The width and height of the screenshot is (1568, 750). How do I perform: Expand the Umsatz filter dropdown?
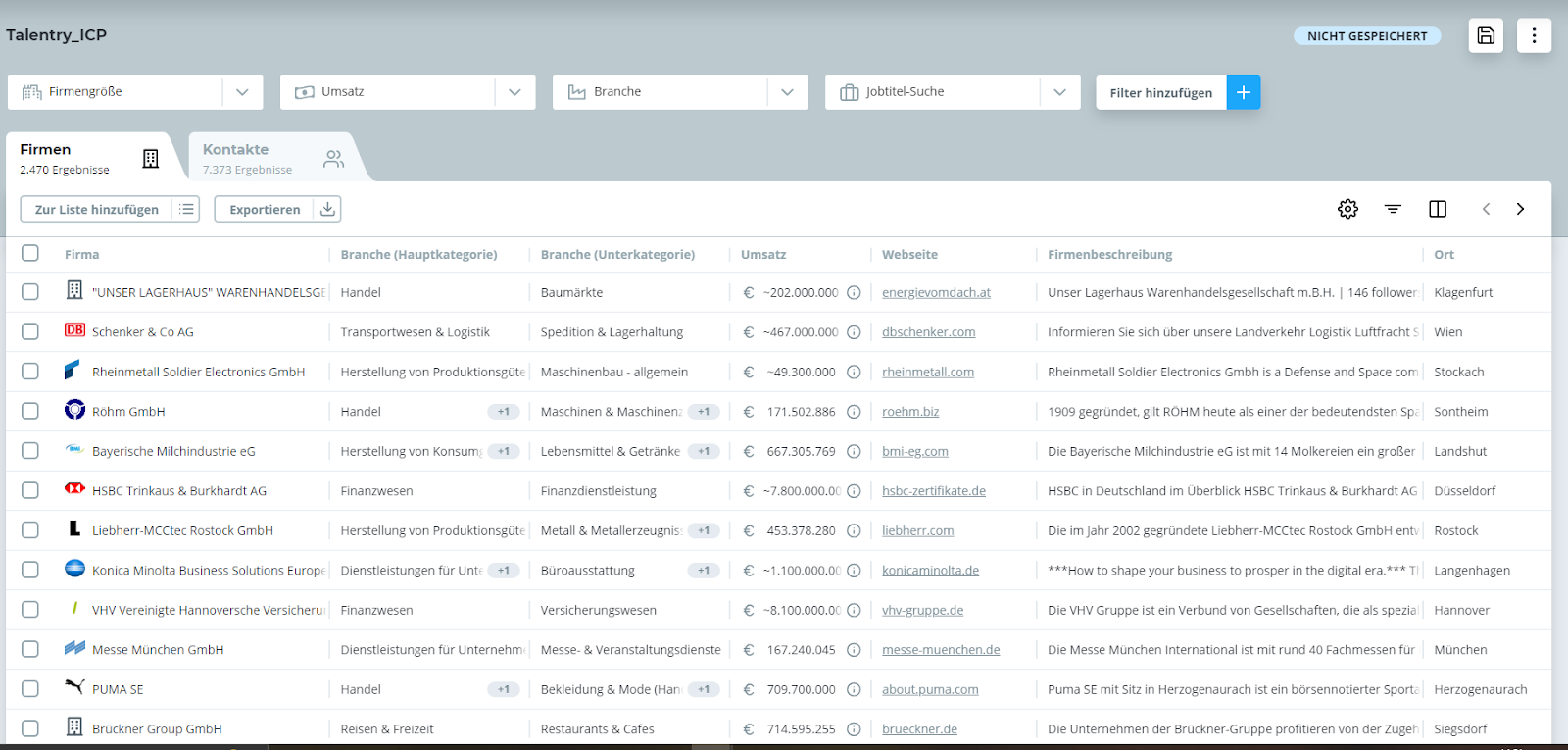coord(514,92)
